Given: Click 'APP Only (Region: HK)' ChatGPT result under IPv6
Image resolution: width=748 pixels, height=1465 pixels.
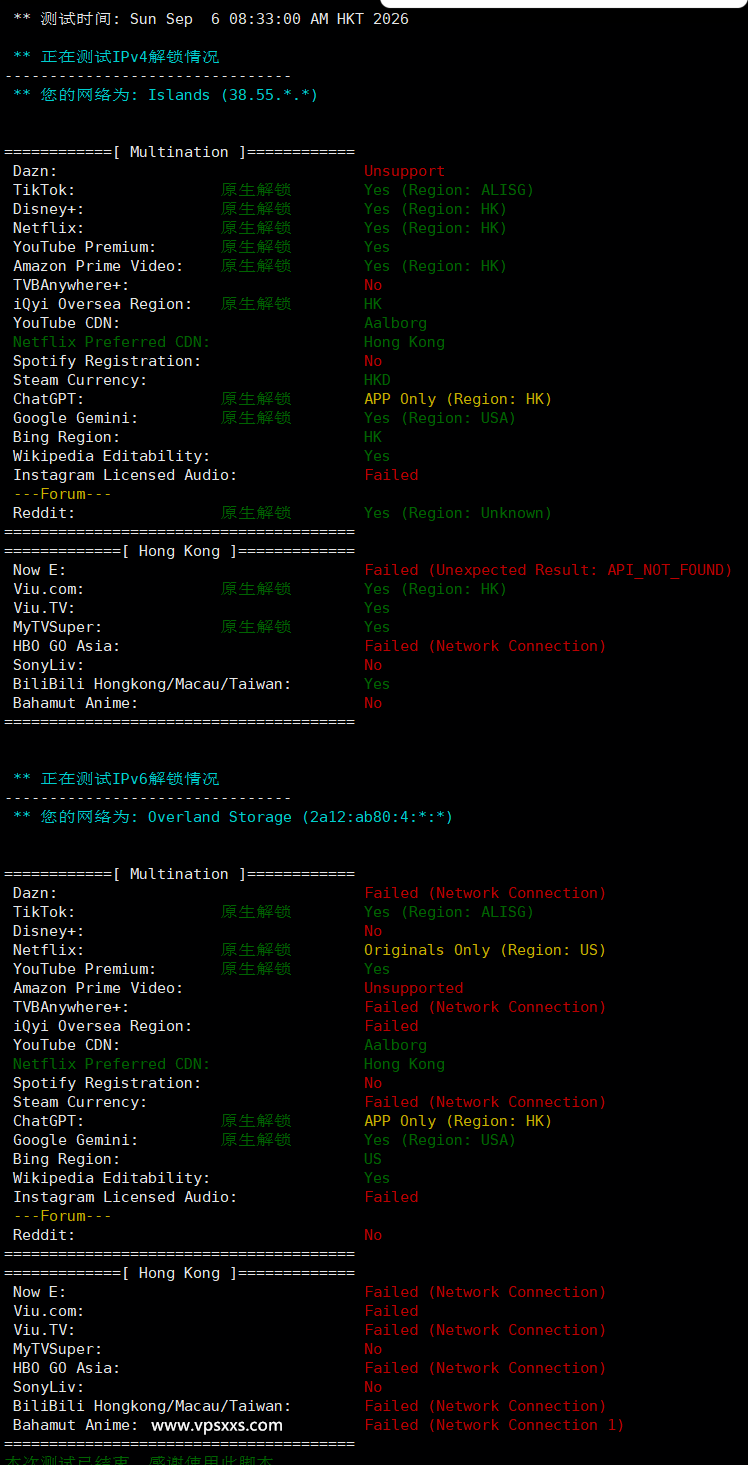Looking at the screenshot, I should pos(458,1121).
